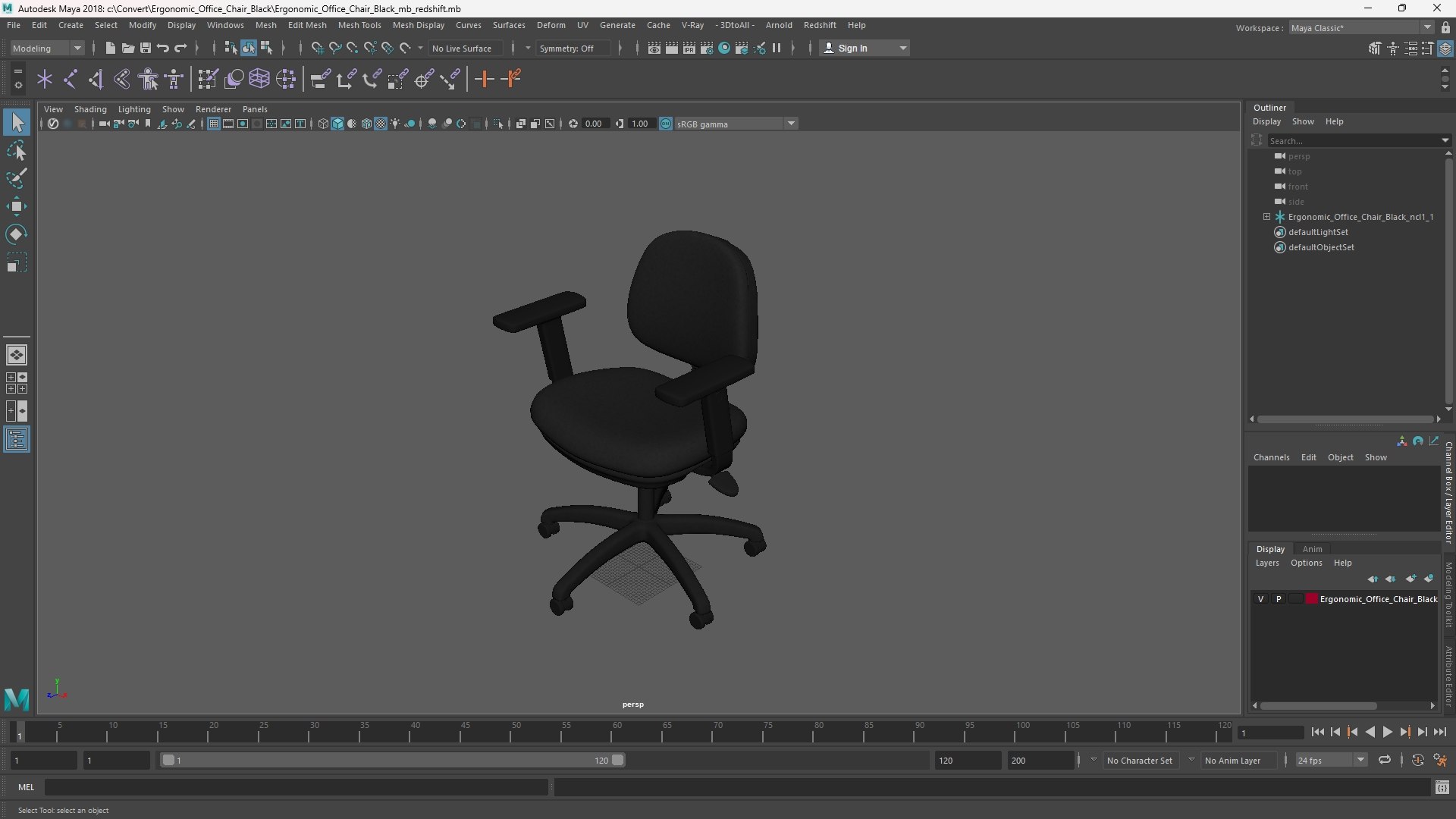
Task: Choose the Paint Selection tool
Action: click(x=17, y=178)
